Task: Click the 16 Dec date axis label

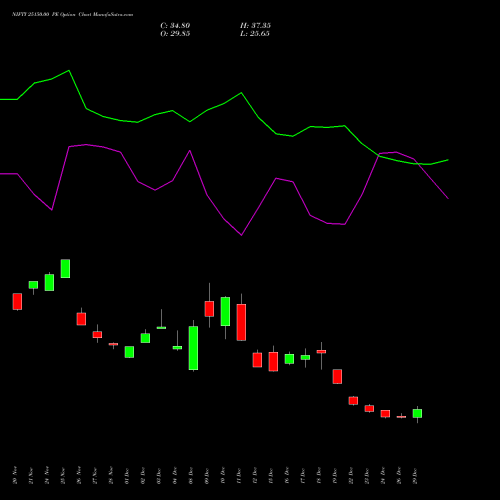Action: pos(287,475)
